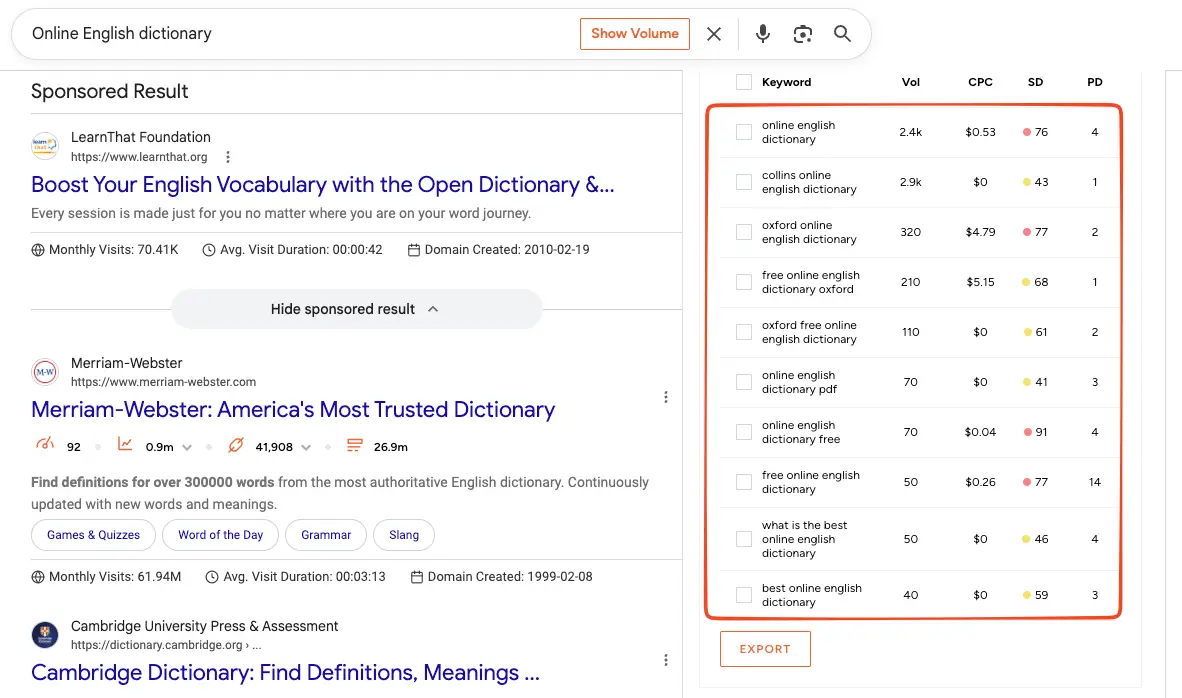This screenshot has height=698, width=1182.
Task: Click the Show Volume button
Action: (x=635, y=34)
